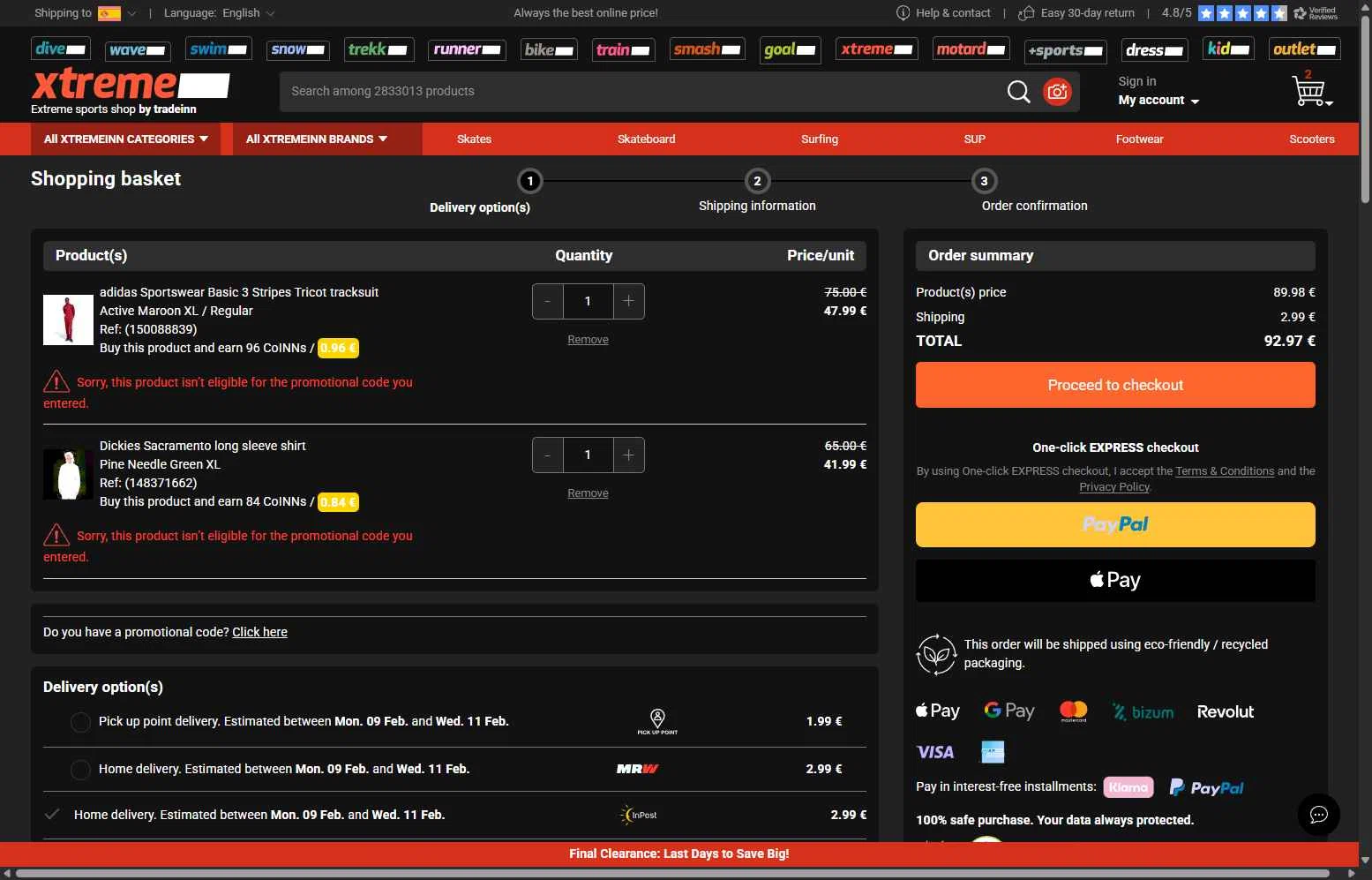
Task: Open the xtreme store logo tab
Action: 876,49
